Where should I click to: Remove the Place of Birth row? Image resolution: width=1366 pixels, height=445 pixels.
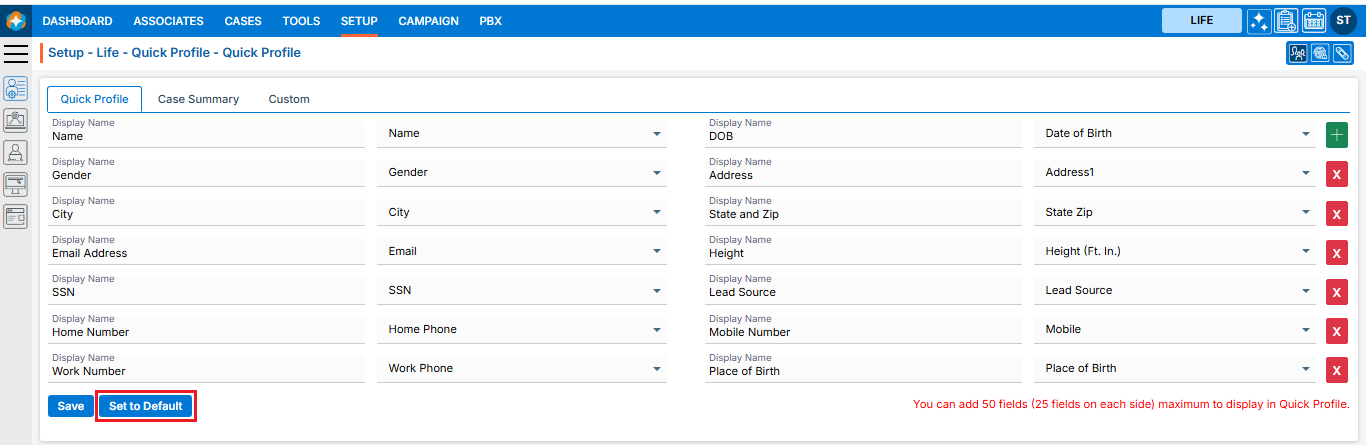[x=1337, y=370]
